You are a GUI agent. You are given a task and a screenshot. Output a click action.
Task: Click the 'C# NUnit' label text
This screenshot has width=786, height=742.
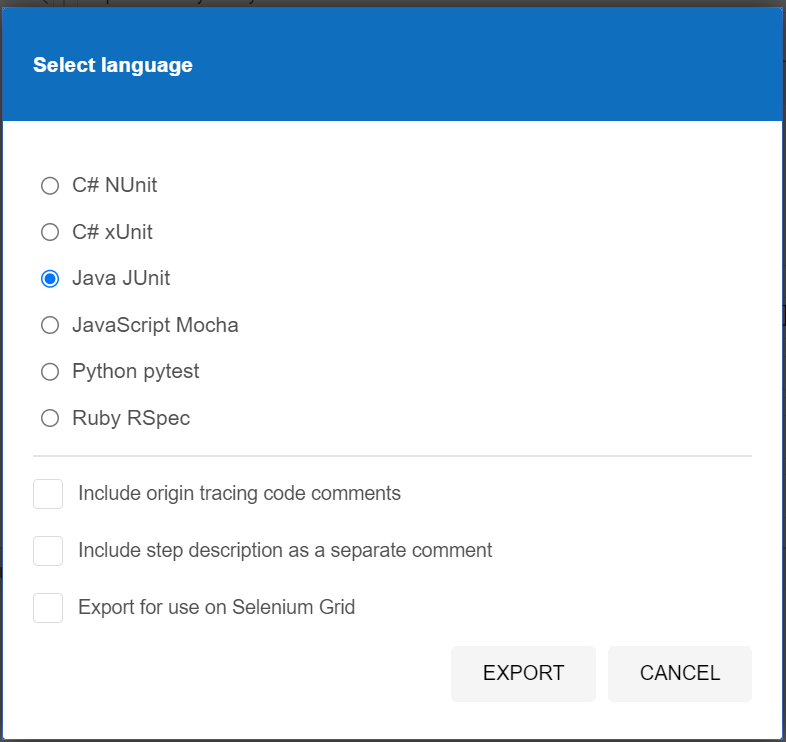(114, 185)
